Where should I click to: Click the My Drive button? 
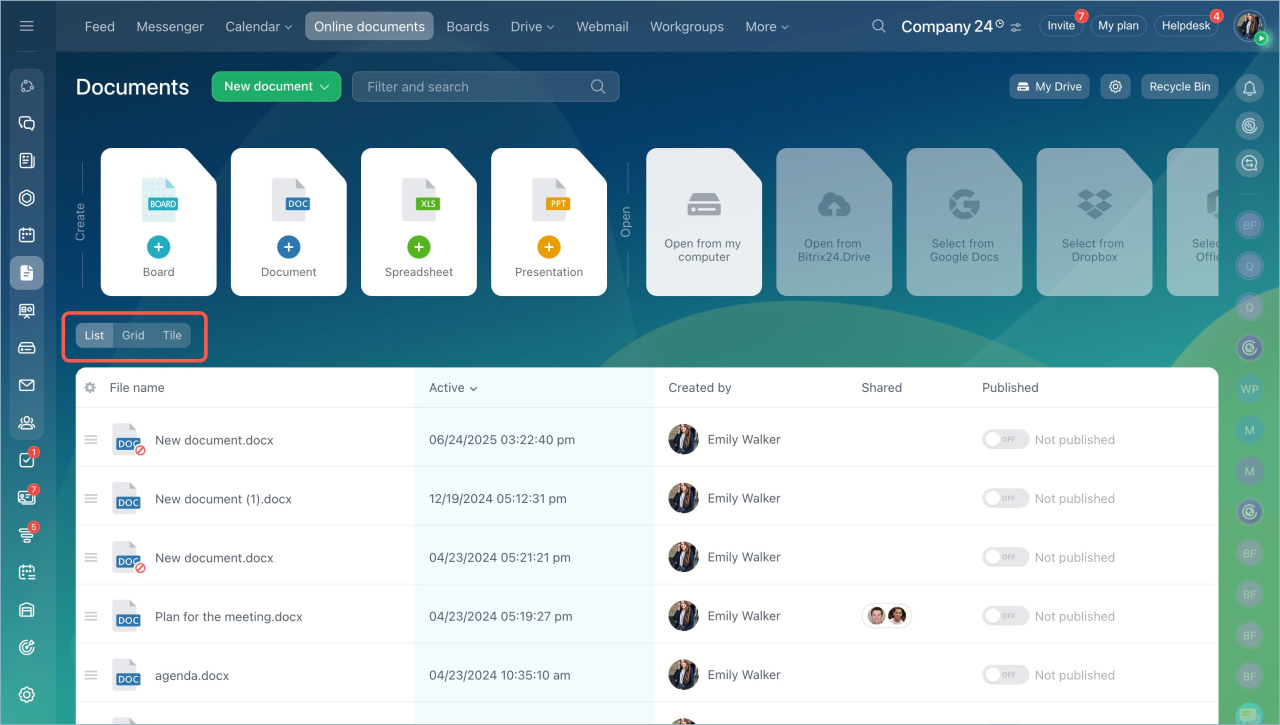[x=1049, y=87]
